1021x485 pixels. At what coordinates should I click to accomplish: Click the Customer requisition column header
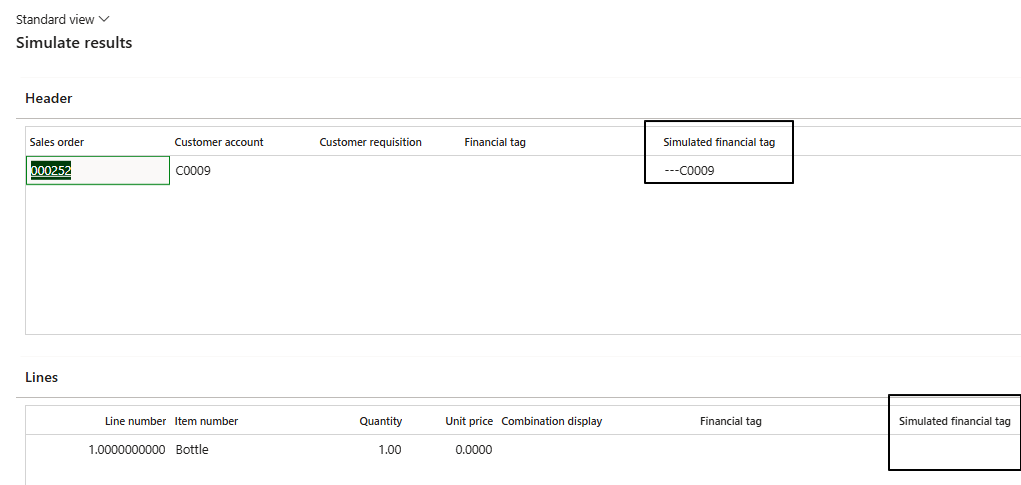tap(370, 142)
